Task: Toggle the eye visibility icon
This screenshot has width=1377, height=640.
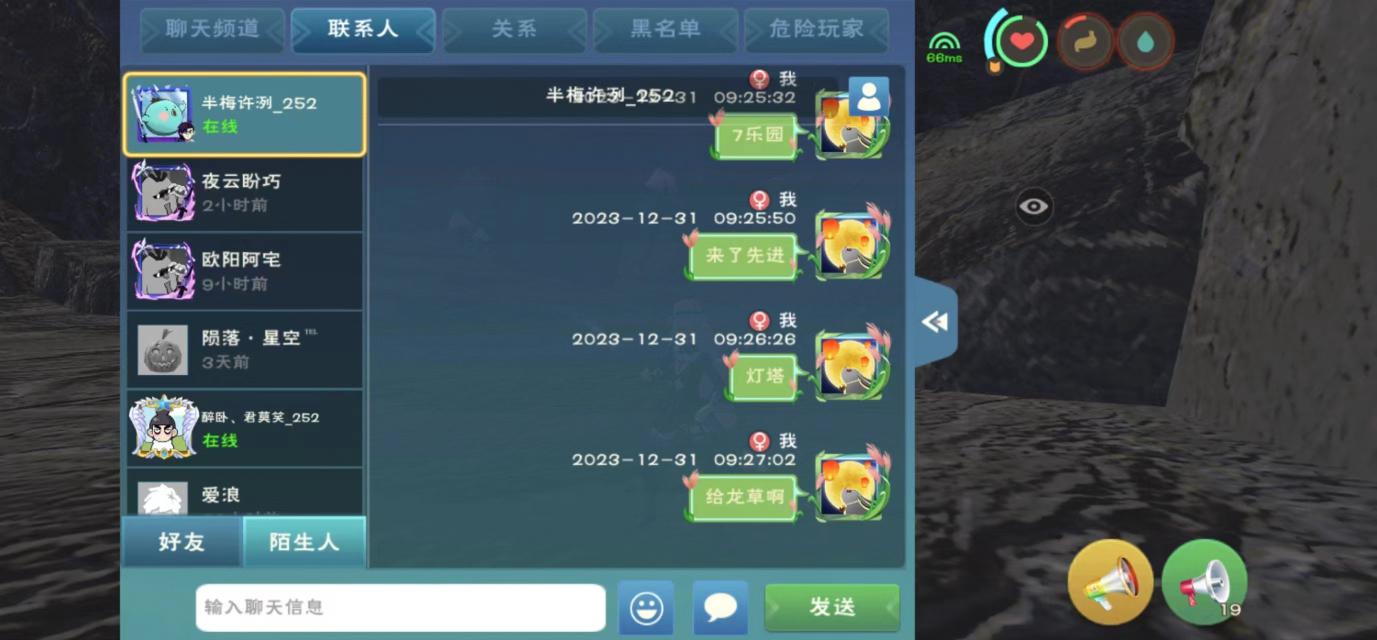Action: pyautogui.click(x=1034, y=207)
